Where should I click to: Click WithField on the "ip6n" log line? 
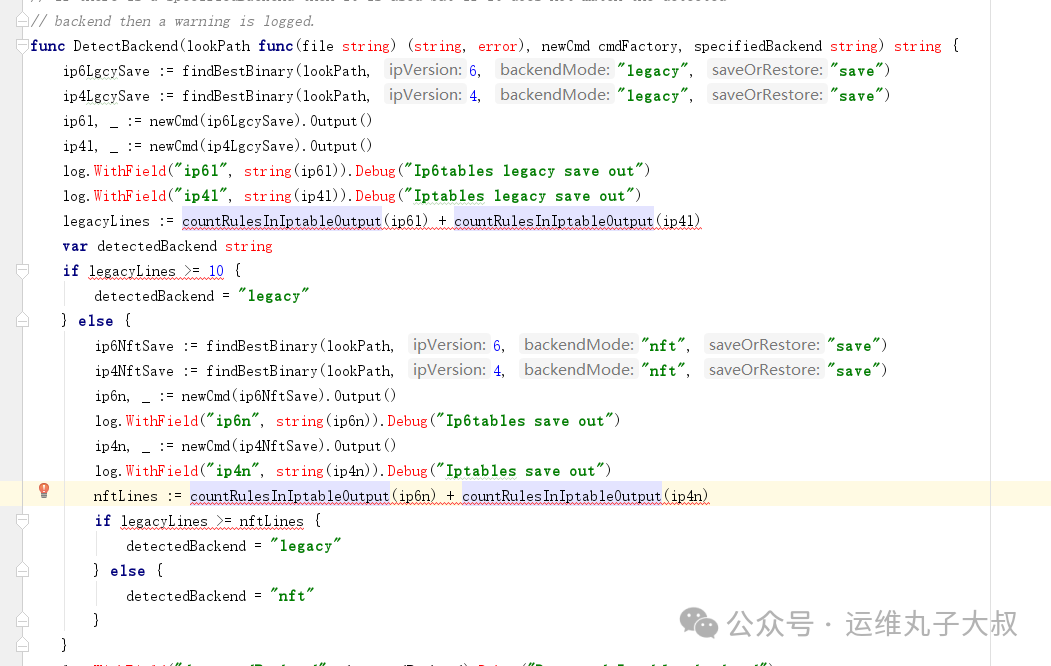point(162,421)
